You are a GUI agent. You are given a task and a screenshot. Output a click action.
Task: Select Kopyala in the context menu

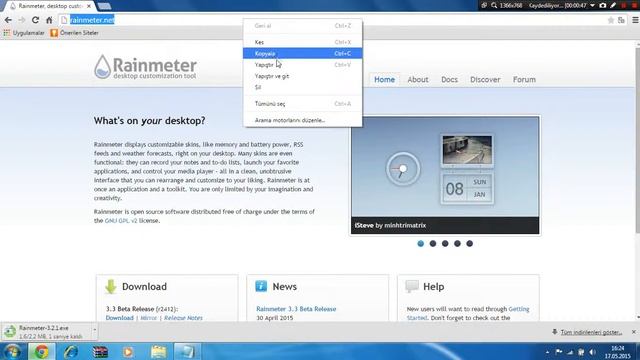click(x=302, y=53)
